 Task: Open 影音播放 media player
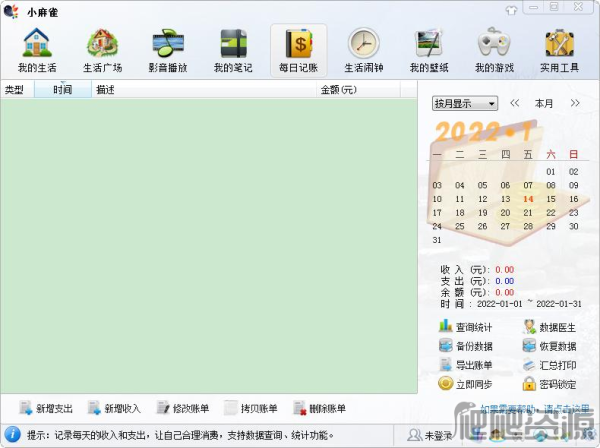coord(168,50)
